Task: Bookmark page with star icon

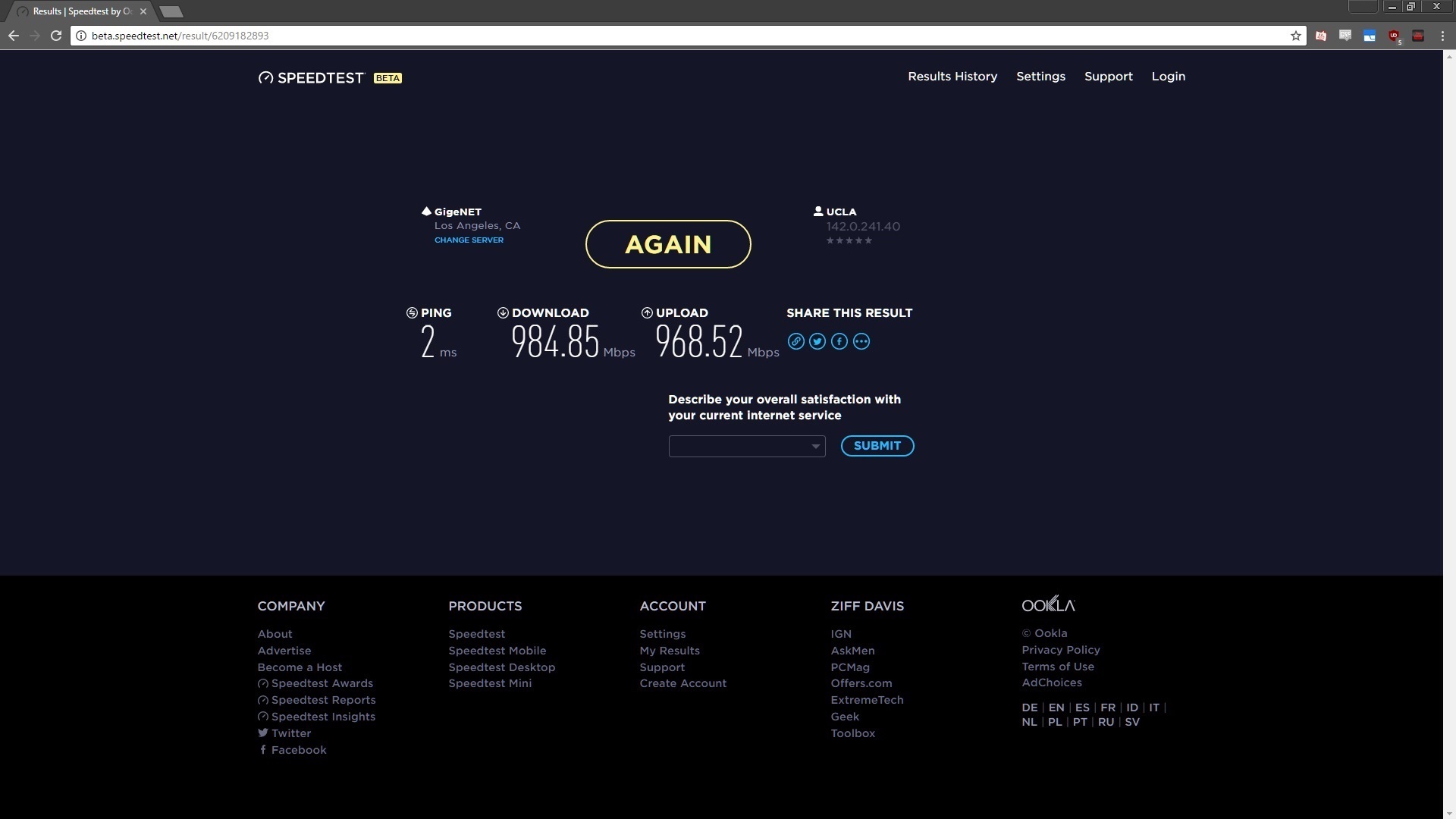Action: [1296, 36]
